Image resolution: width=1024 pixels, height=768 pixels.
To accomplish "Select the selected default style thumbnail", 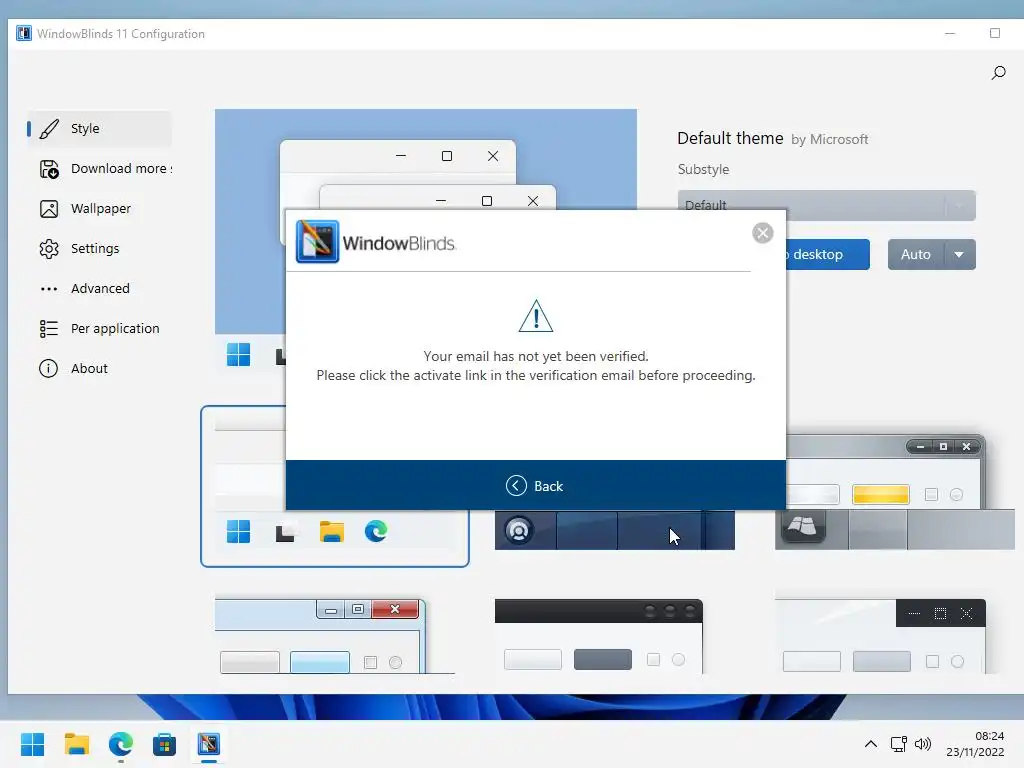I will tap(334, 538).
